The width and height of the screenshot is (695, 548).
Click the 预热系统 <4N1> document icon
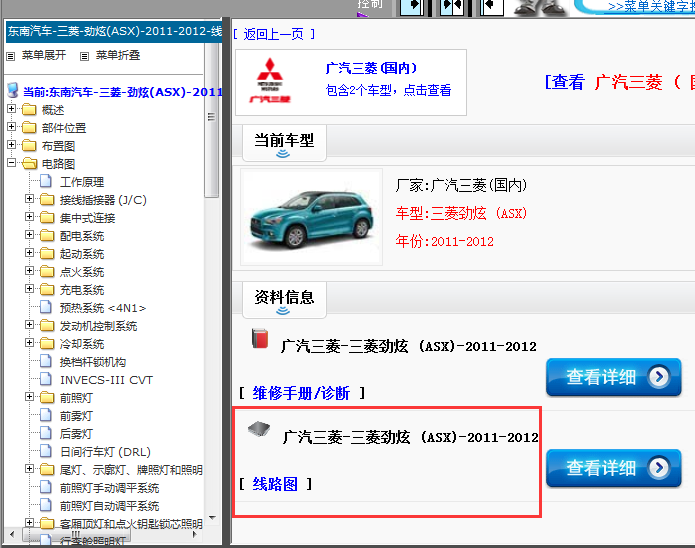[46, 307]
